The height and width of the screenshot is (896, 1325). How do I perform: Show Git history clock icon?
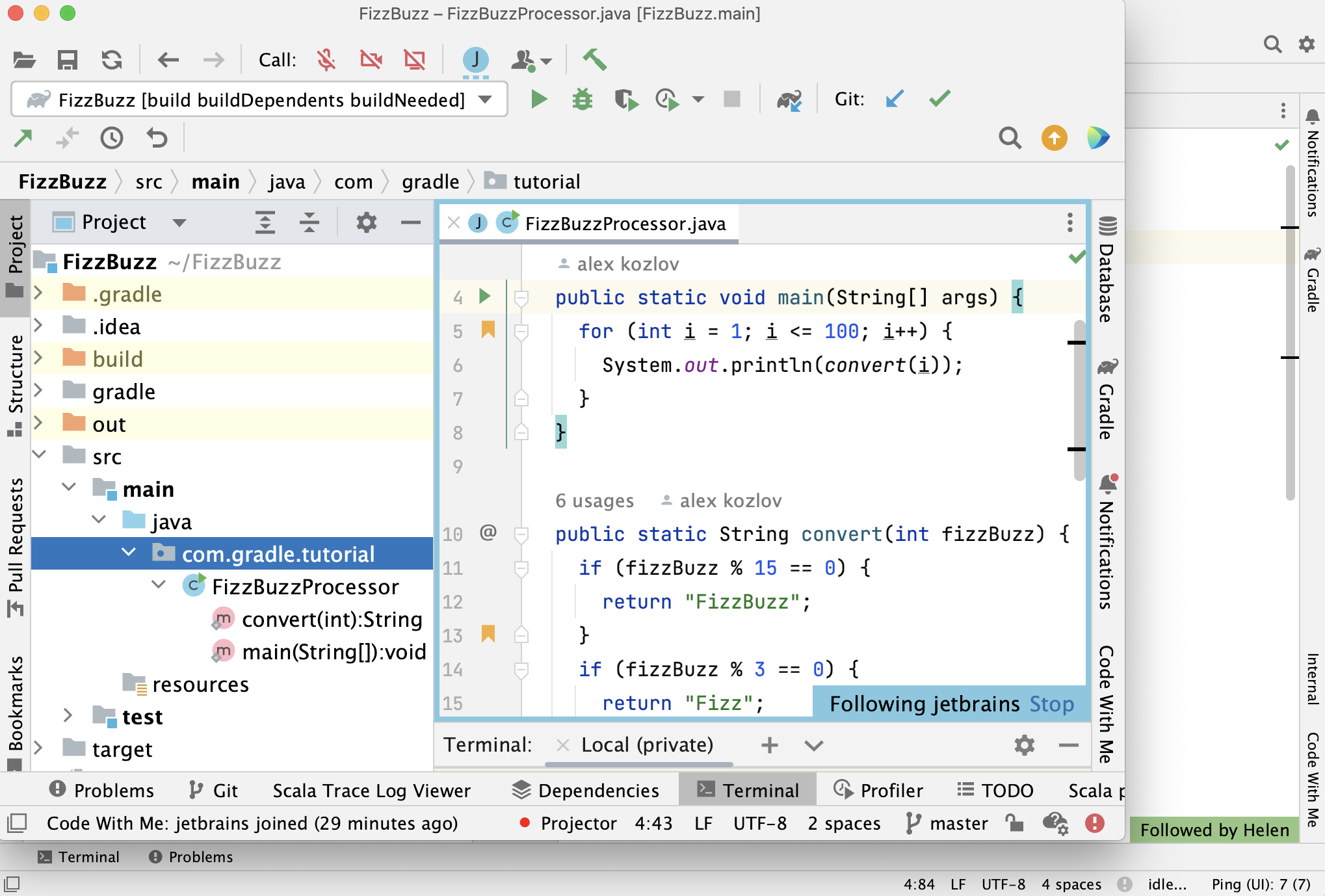tap(112, 138)
